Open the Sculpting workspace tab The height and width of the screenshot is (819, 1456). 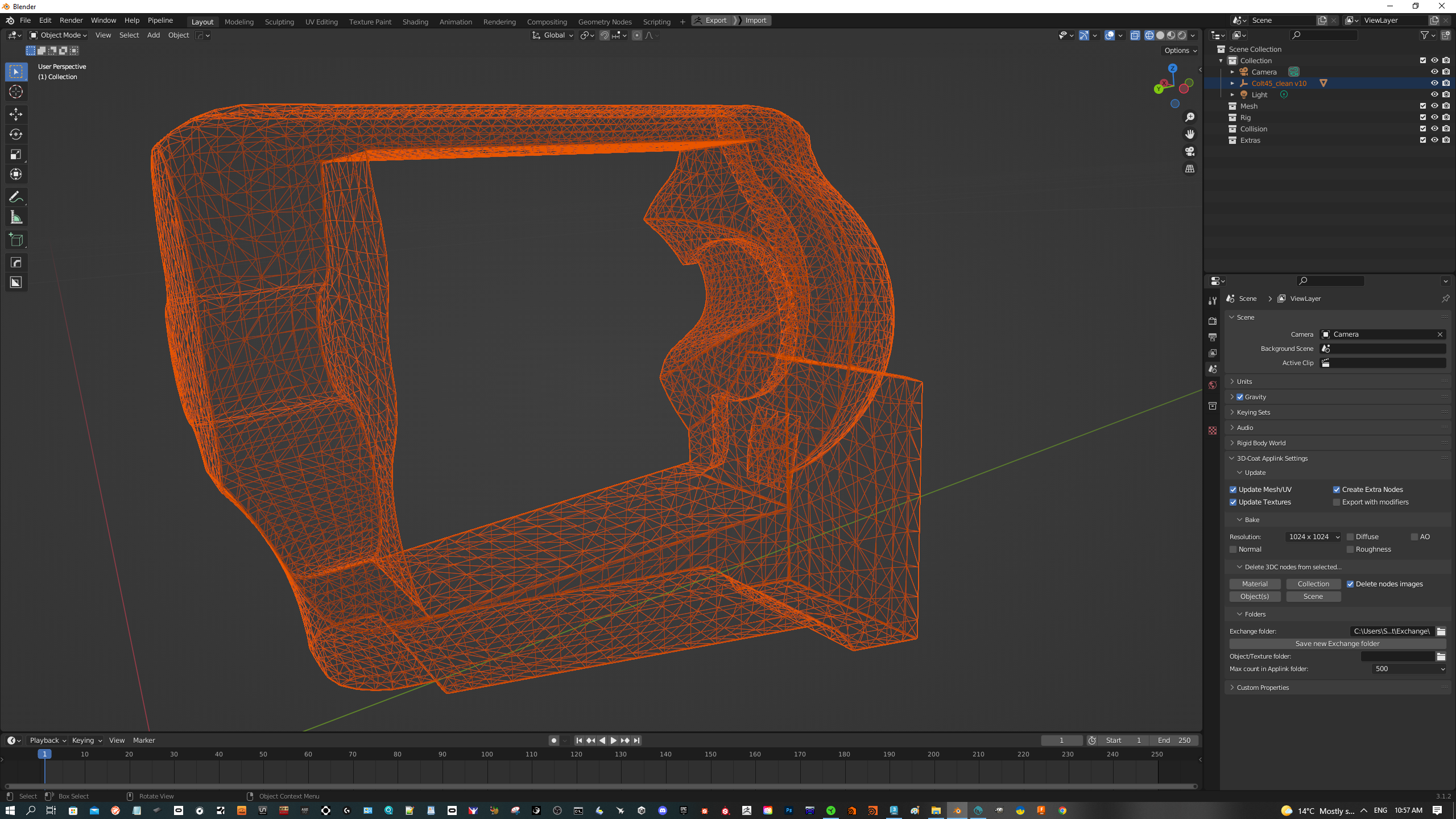[x=279, y=22]
